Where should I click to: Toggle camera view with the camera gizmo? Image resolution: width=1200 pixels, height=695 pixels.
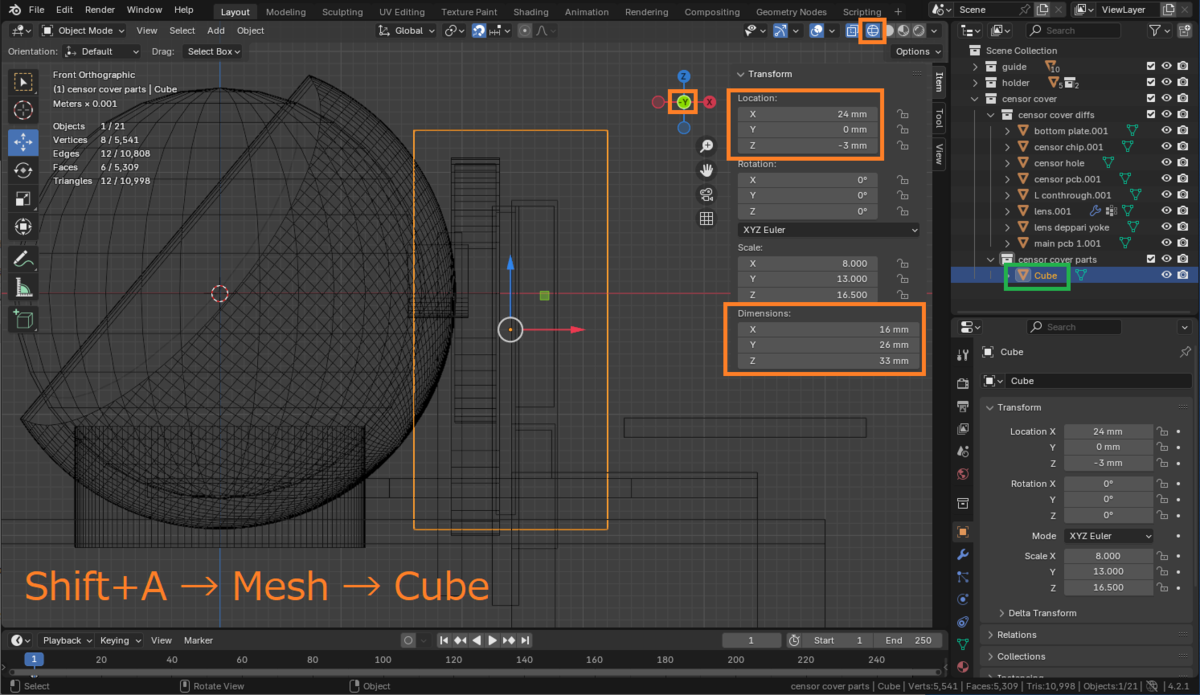coord(706,195)
